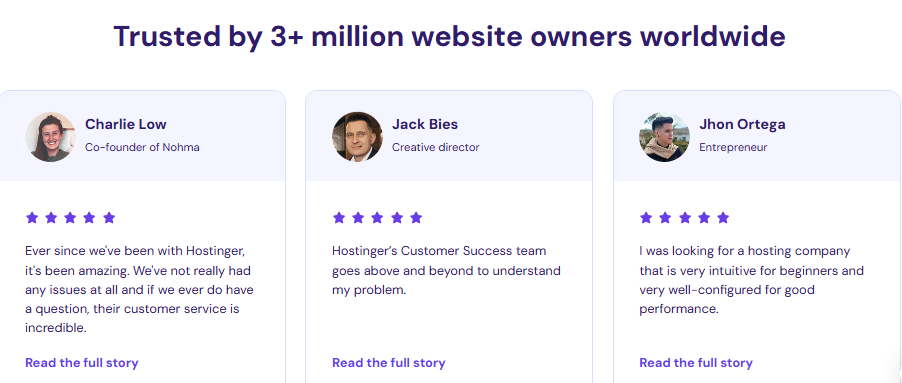Click third star in Jack Bies's rating
Image resolution: width=902 pixels, height=383 pixels.
click(x=377, y=217)
